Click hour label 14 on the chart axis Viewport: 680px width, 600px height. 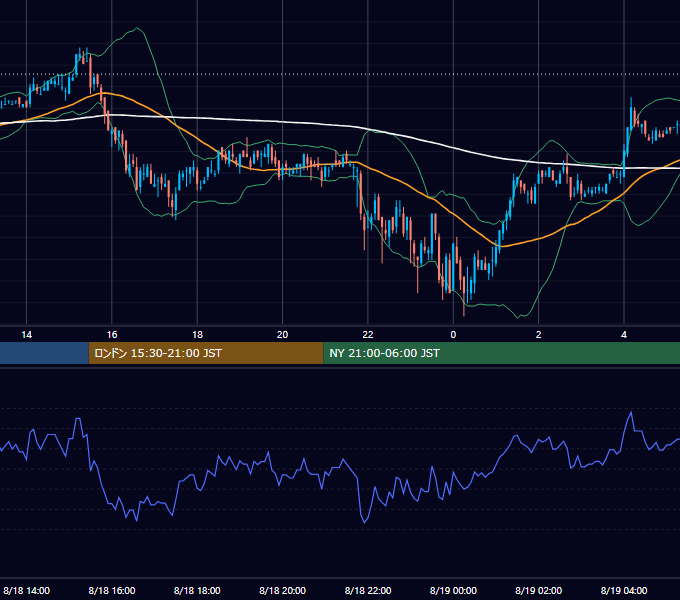(26, 335)
